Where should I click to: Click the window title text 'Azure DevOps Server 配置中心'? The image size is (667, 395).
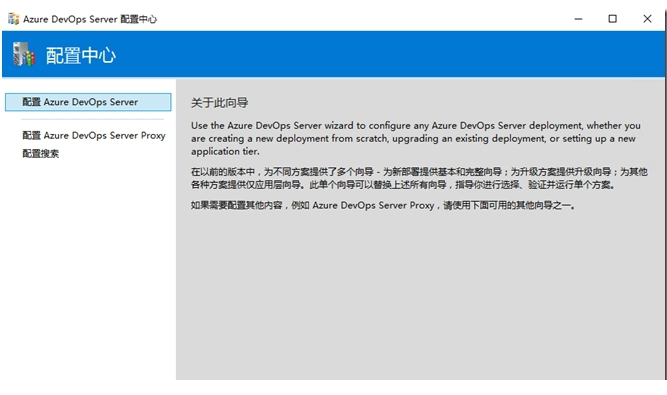[90, 19]
